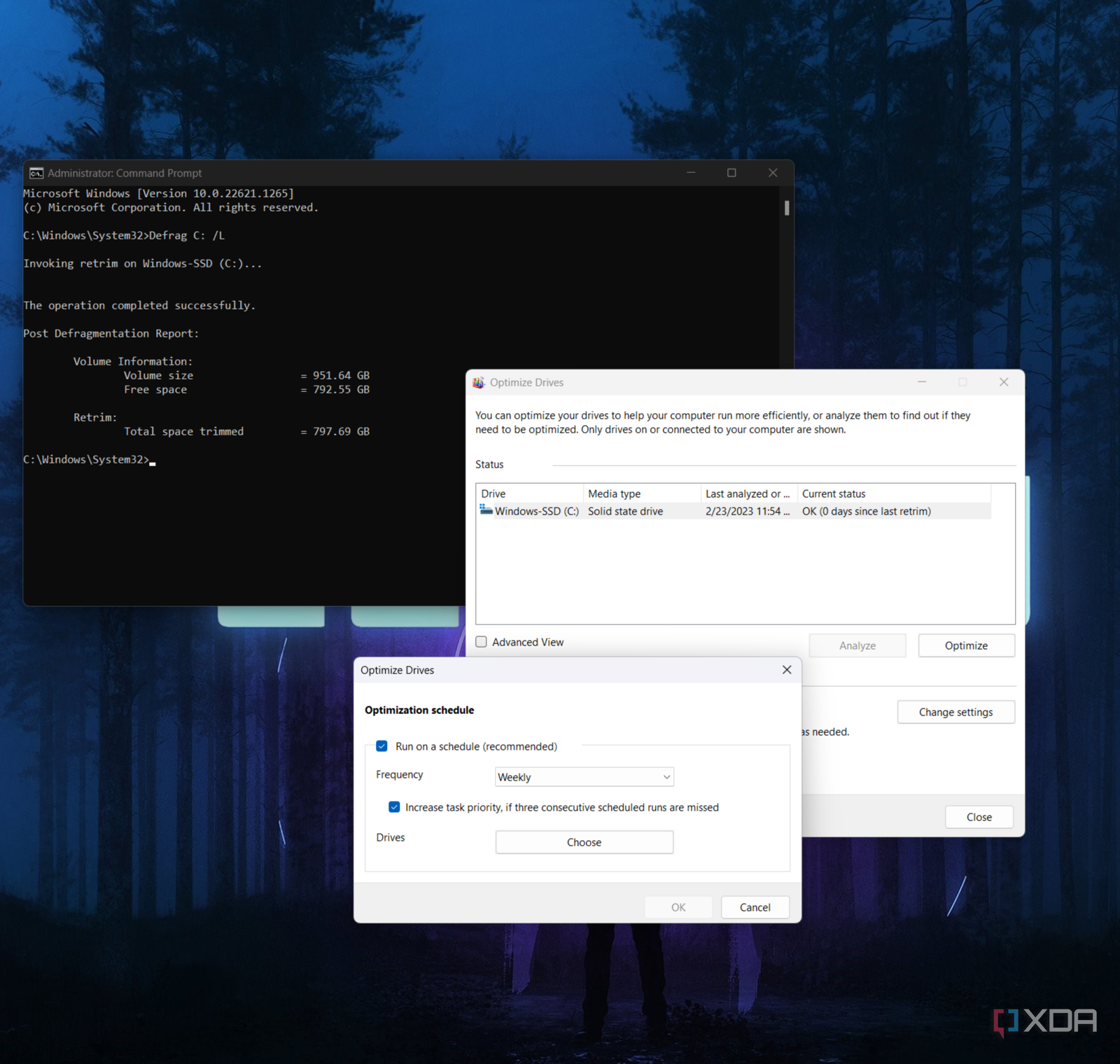Minimize the Administrator Command Prompt window
1120x1064 pixels.
[x=691, y=173]
